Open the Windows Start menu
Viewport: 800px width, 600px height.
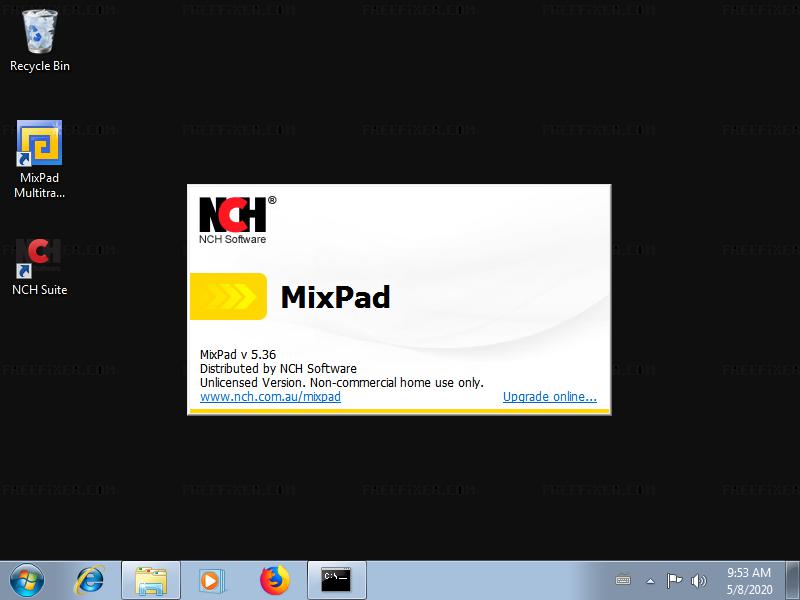click(27, 581)
